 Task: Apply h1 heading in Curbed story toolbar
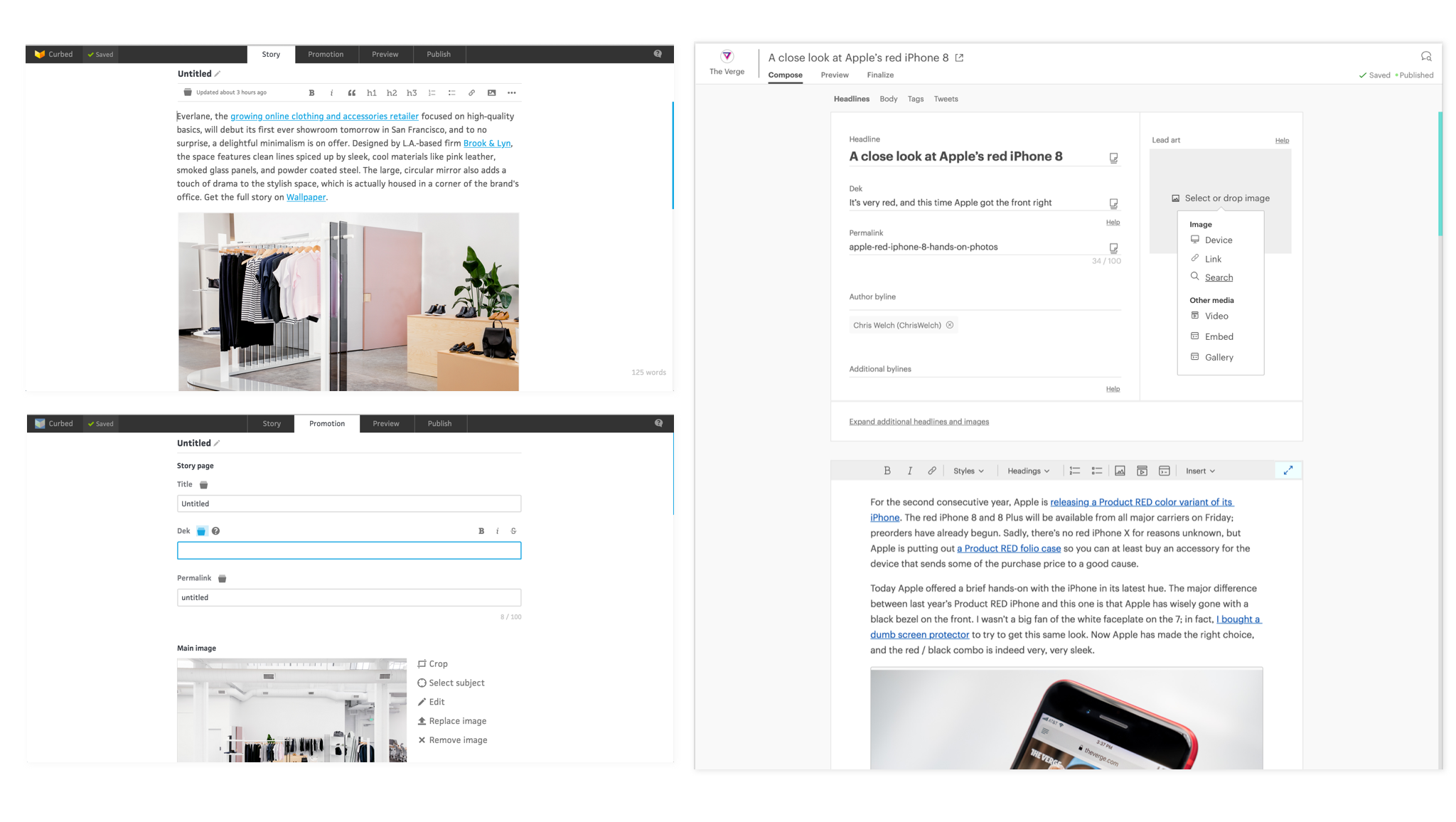point(371,92)
